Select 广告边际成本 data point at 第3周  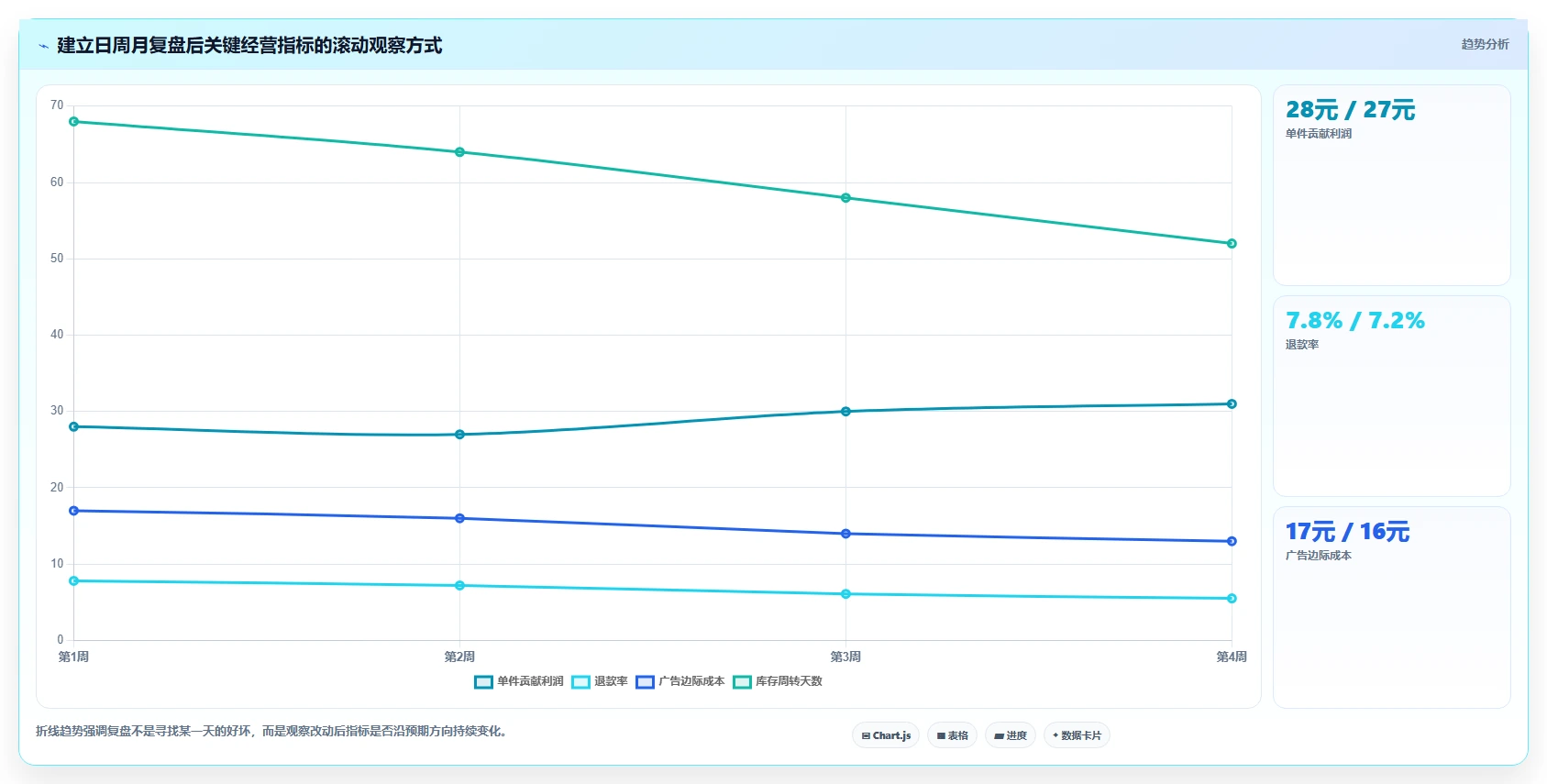point(845,534)
